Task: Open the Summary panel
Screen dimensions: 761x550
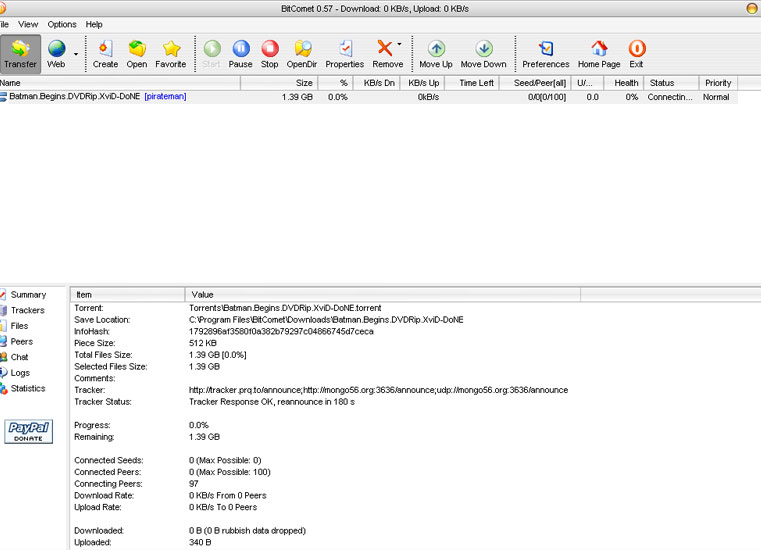Action: point(28,295)
